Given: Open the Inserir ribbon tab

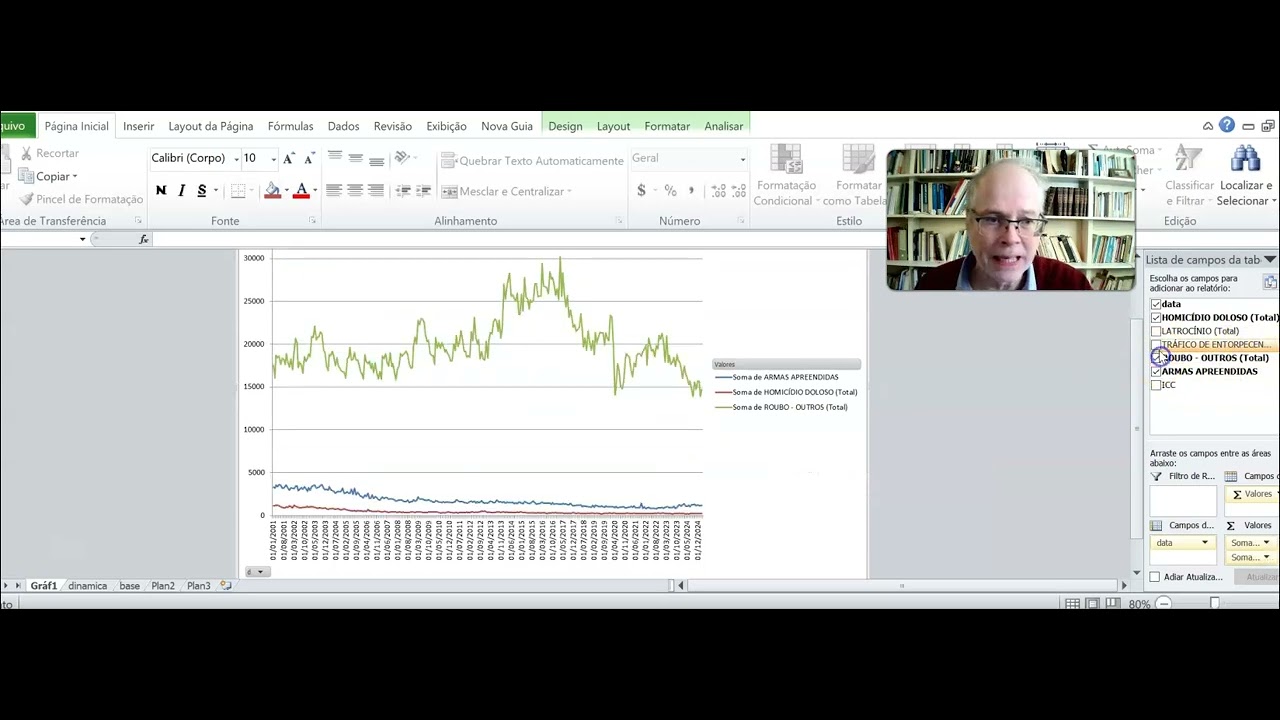Looking at the screenshot, I should [139, 126].
